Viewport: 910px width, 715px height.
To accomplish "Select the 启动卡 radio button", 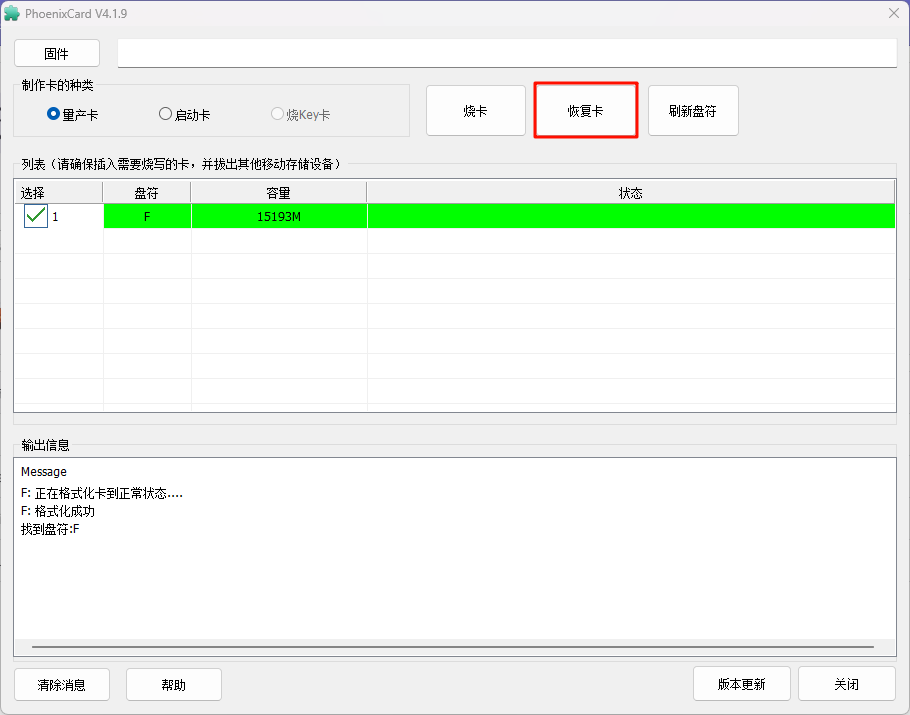I will click(x=166, y=114).
